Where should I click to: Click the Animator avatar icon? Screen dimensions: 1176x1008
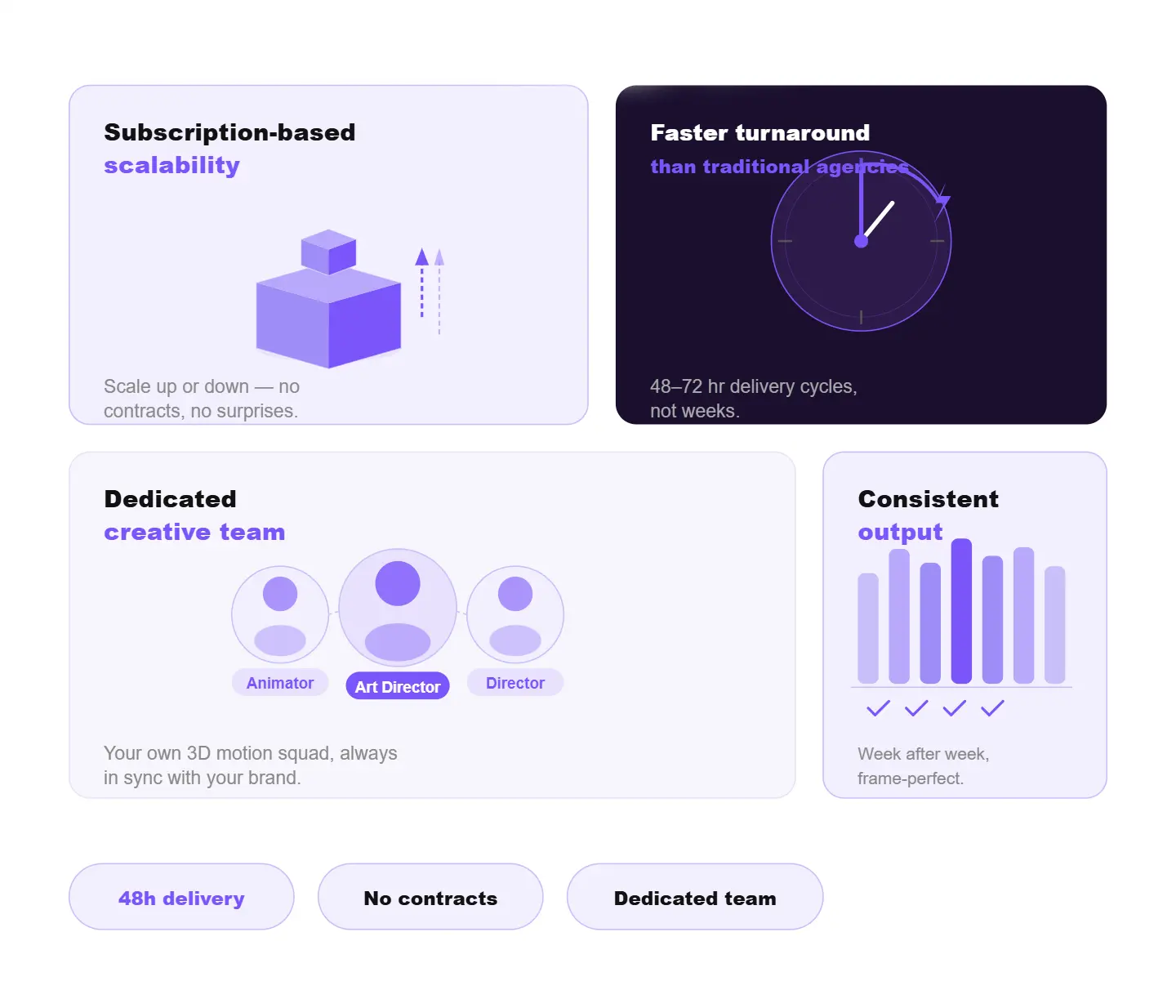tap(280, 614)
